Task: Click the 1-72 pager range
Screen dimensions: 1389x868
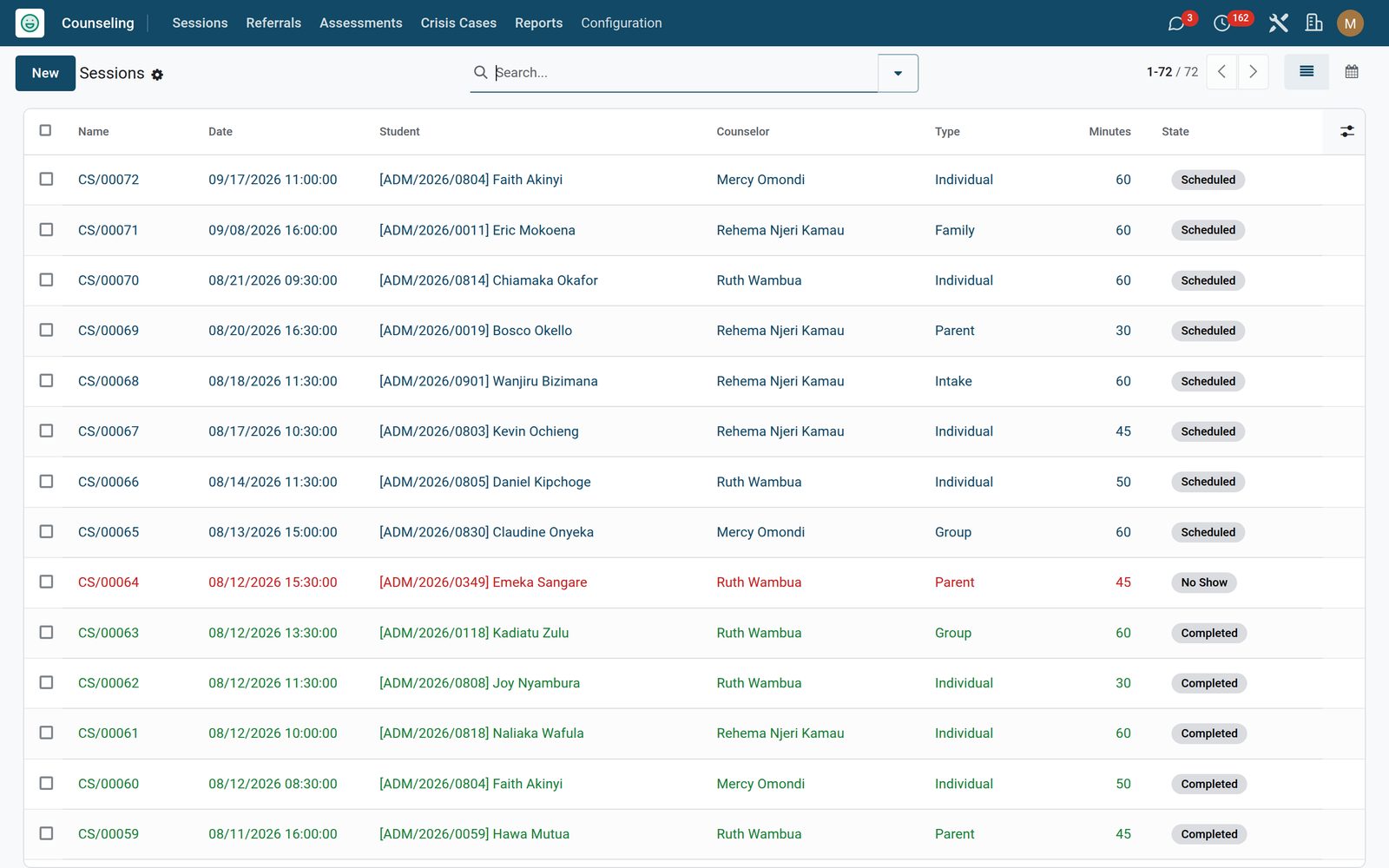Action: tap(1159, 72)
